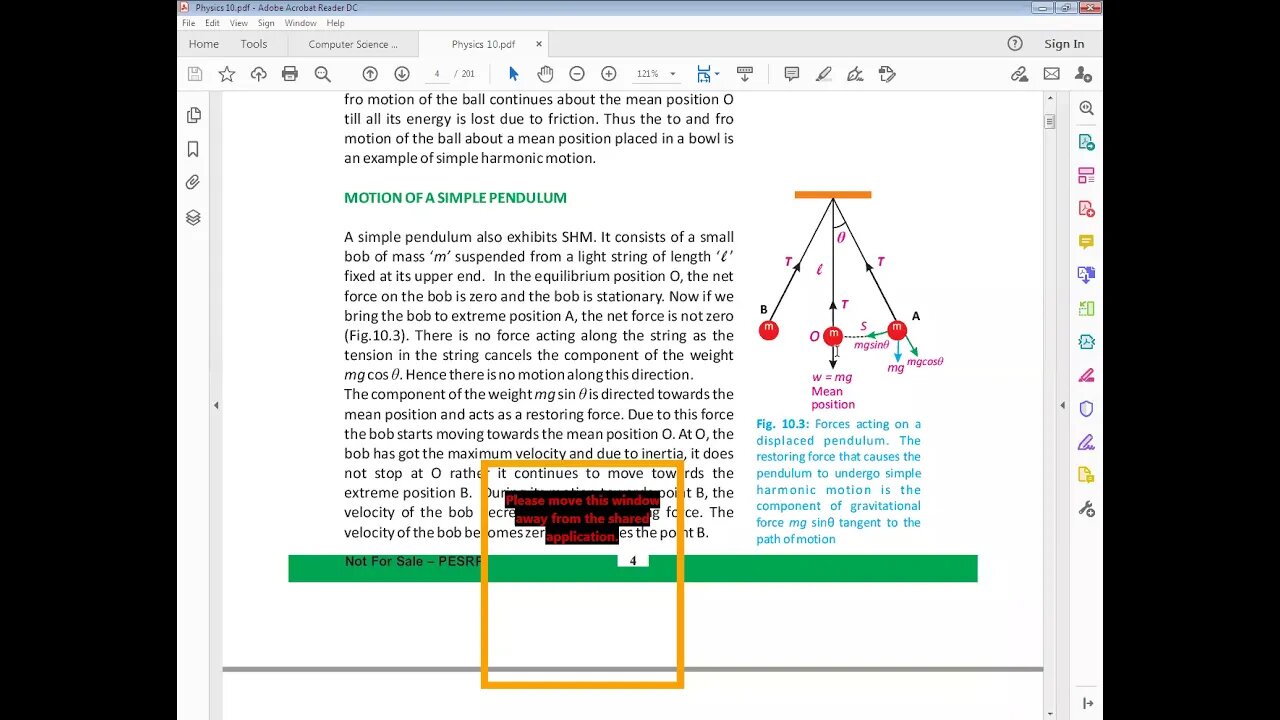The width and height of the screenshot is (1280, 720).
Task: Open the Compress PDF tool in the right pane
Action: coord(1086,309)
